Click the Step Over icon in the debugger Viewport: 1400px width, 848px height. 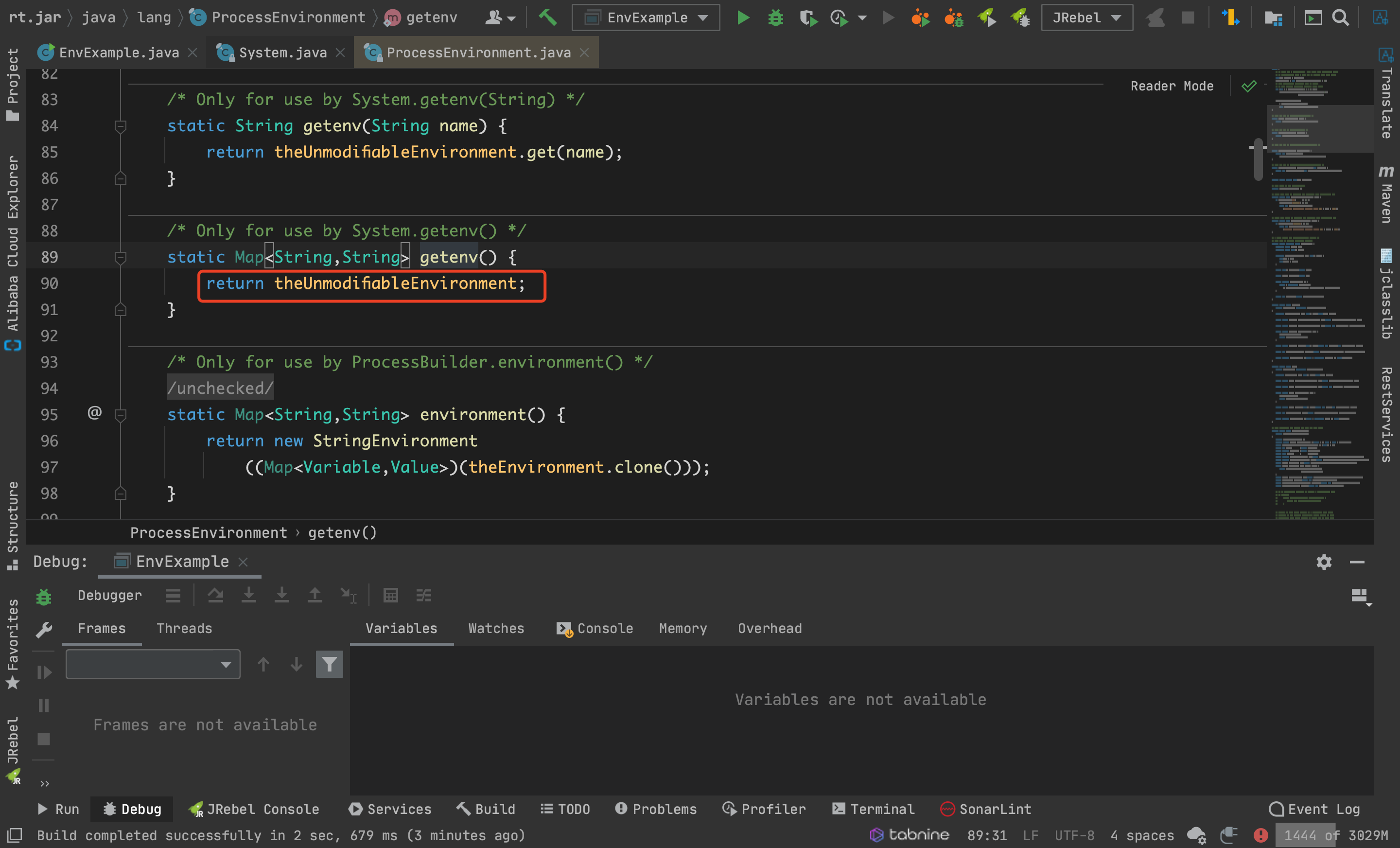coord(215,595)
